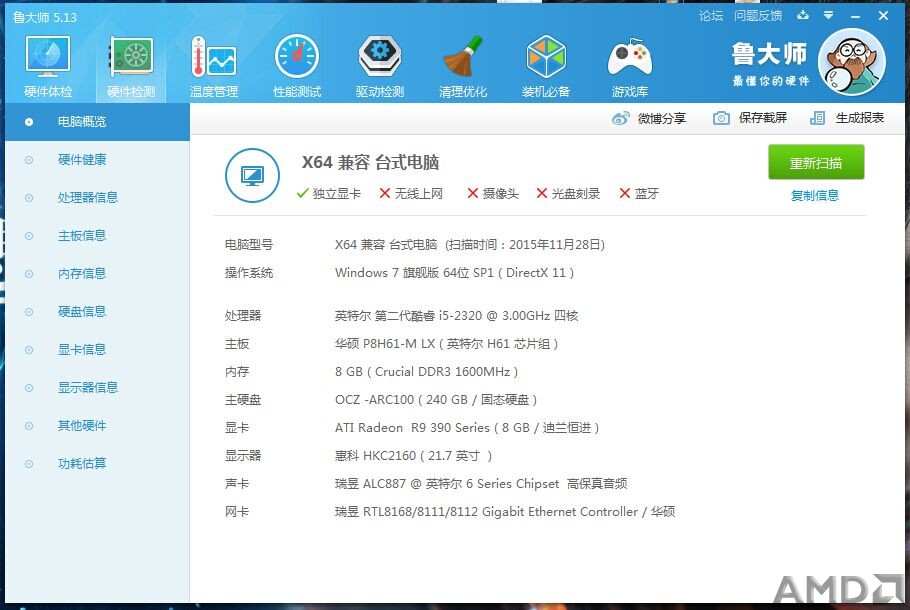Click the i5-2320 processor info text
This screenshot has height=610, width=910.
456,316
